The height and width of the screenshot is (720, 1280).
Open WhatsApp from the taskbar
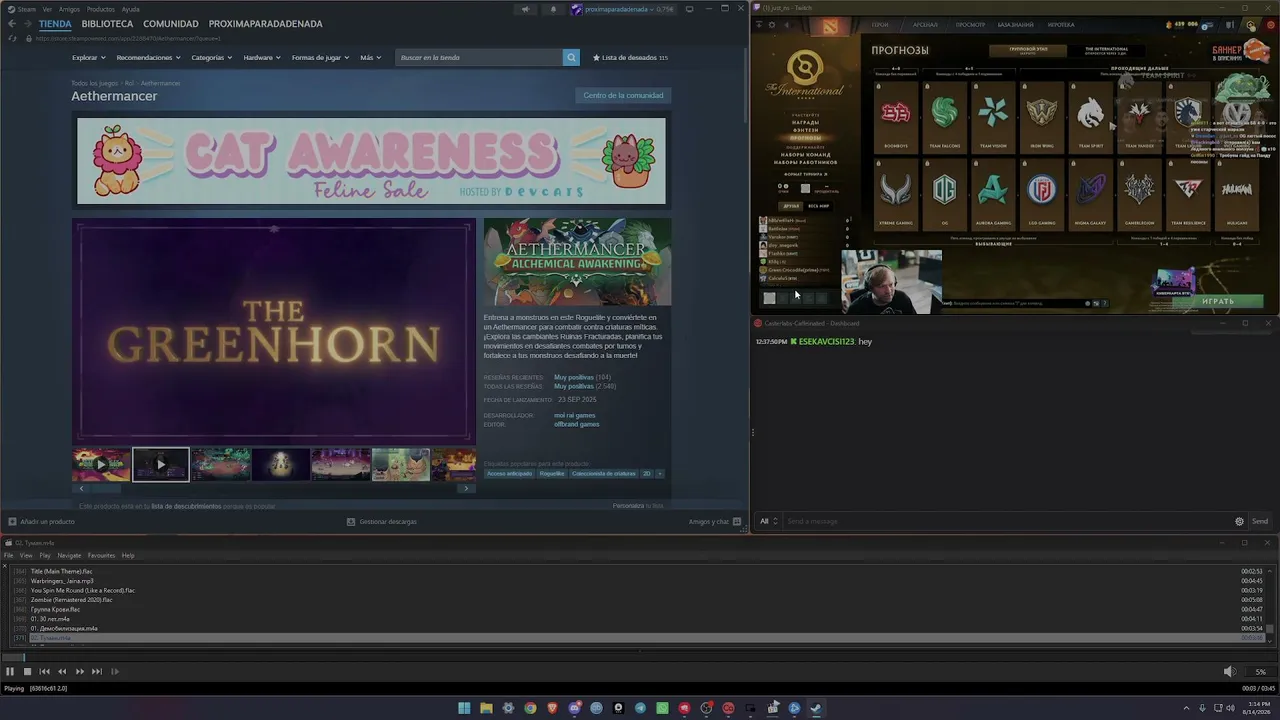pos(662,708)
